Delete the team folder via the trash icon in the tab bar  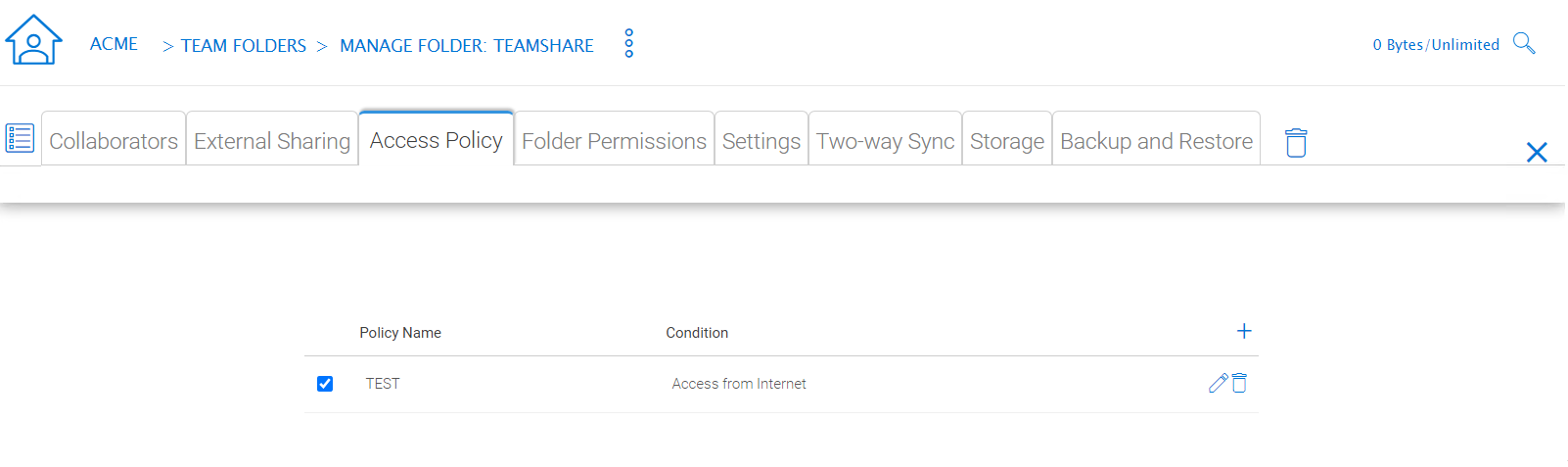pyautogui.click(x=1296, y=143)
